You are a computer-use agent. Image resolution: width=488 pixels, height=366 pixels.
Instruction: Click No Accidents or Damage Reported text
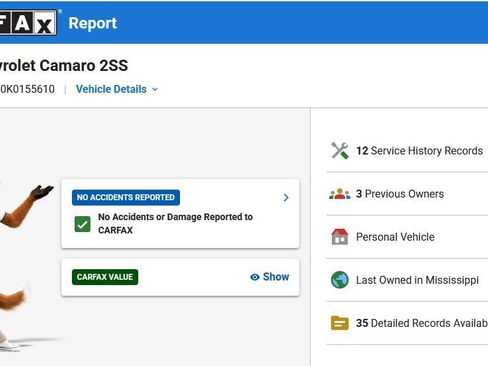click(175, 223)
